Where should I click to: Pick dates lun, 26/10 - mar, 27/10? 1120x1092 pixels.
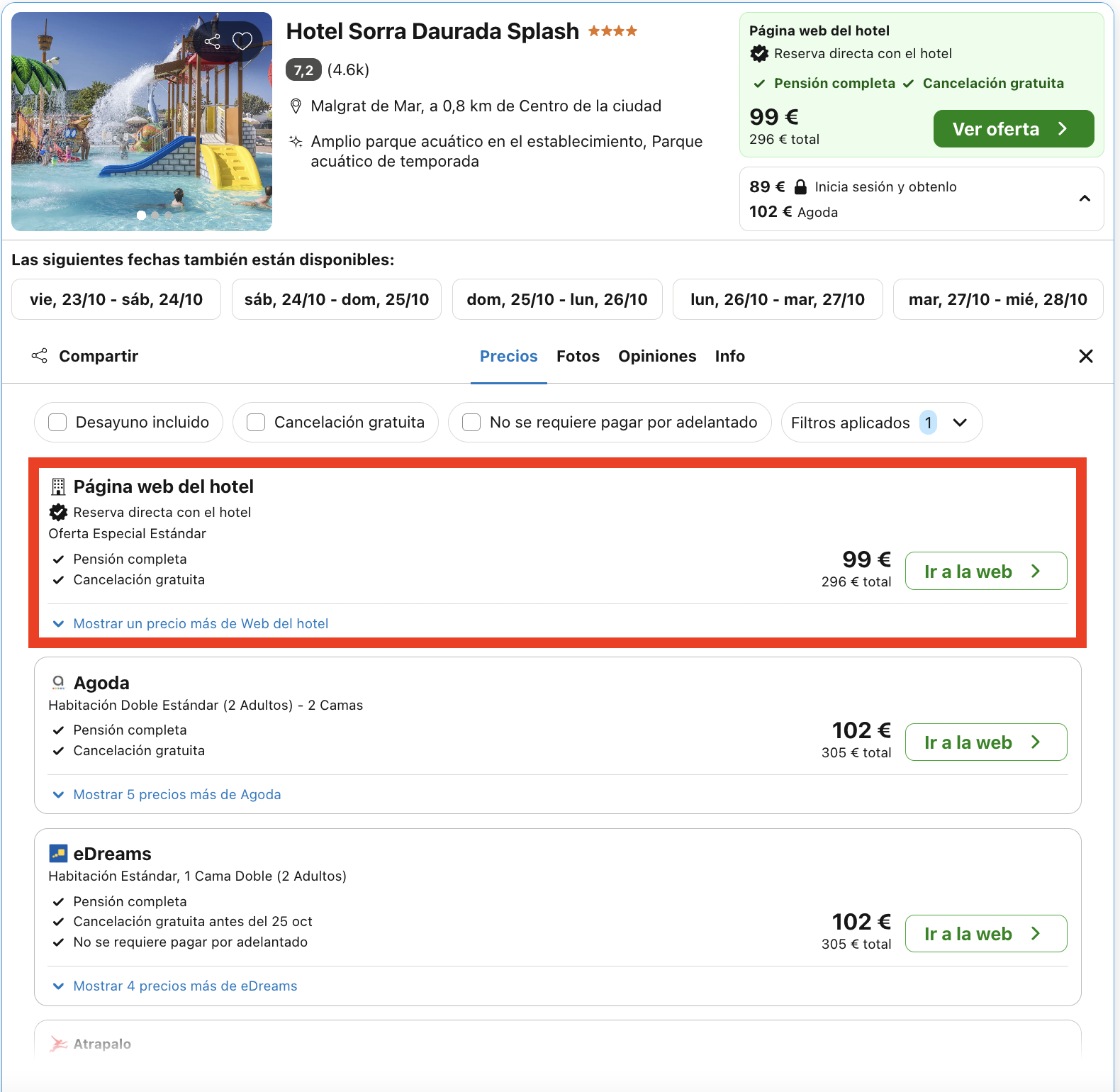[x=778, y=299]
